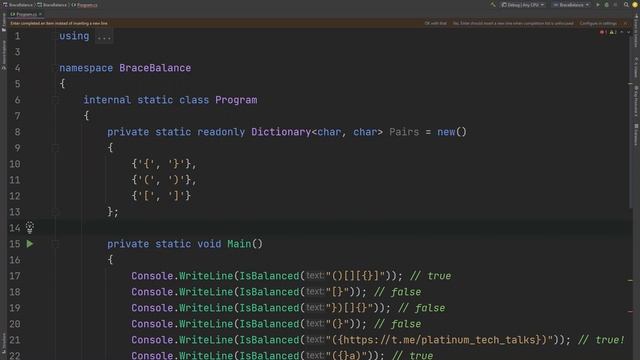Click the {'[', ']'} entry on line 12

point(161,196)
